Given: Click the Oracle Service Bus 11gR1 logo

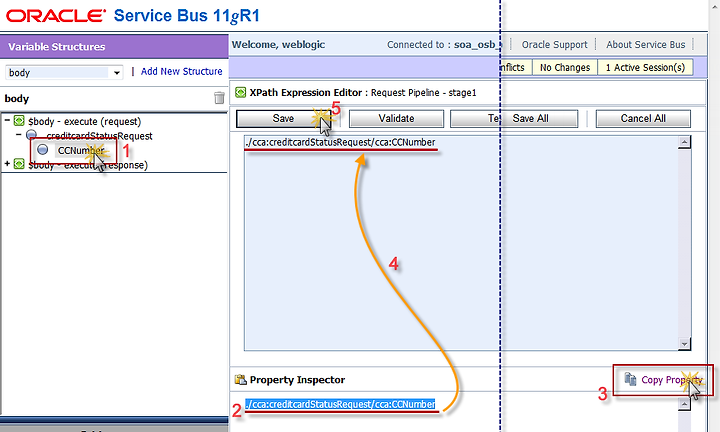Looking at the screenshot, I should pos(133,16).
